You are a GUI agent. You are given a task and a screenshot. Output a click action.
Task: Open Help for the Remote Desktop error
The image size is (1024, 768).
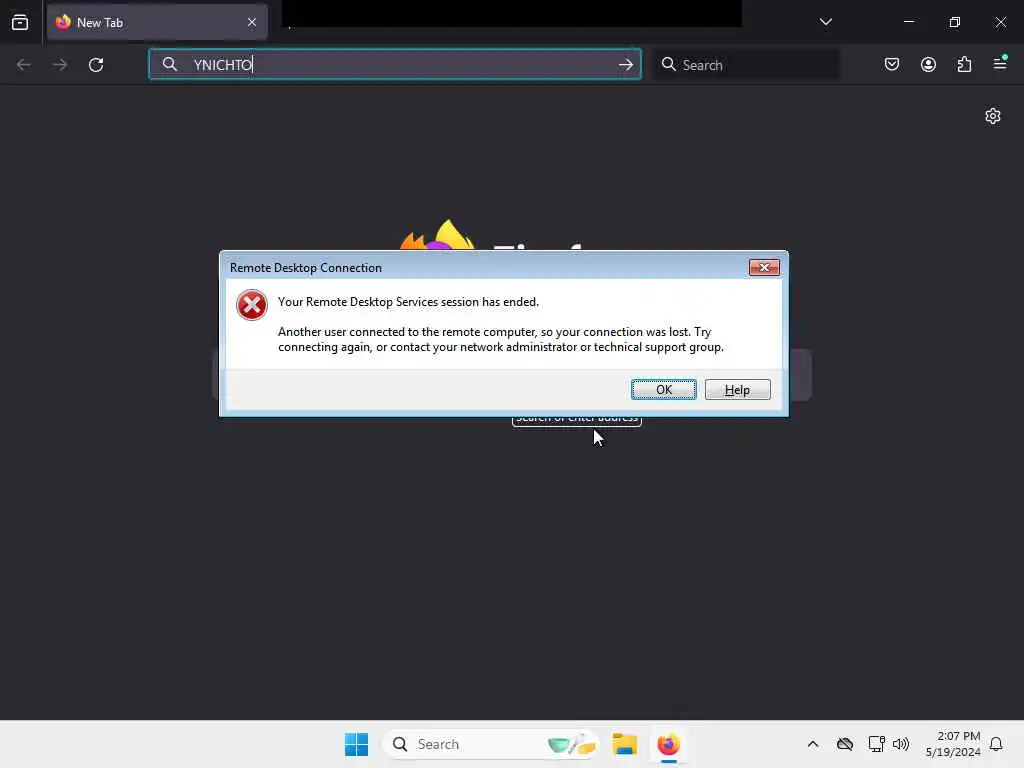click(737, 390)
